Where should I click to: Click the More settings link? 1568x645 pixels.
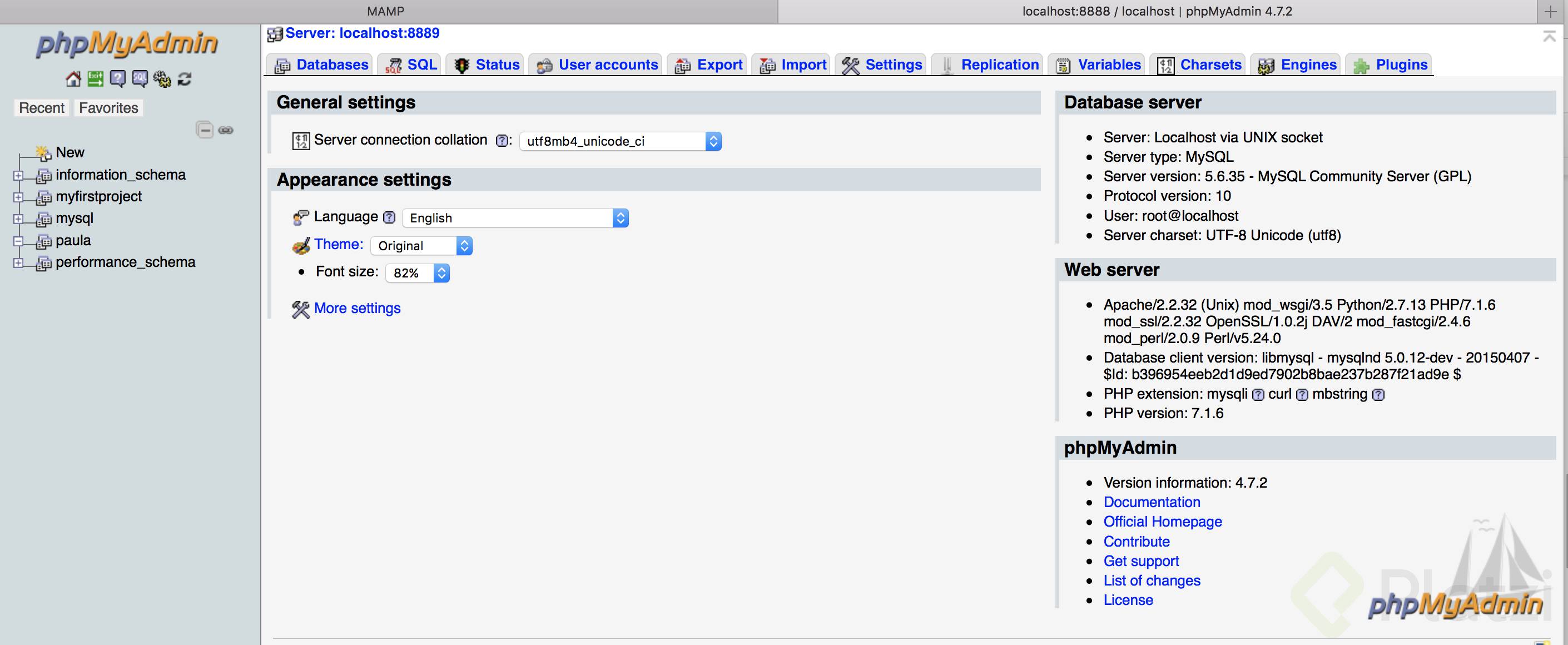(x=357, y=309)
